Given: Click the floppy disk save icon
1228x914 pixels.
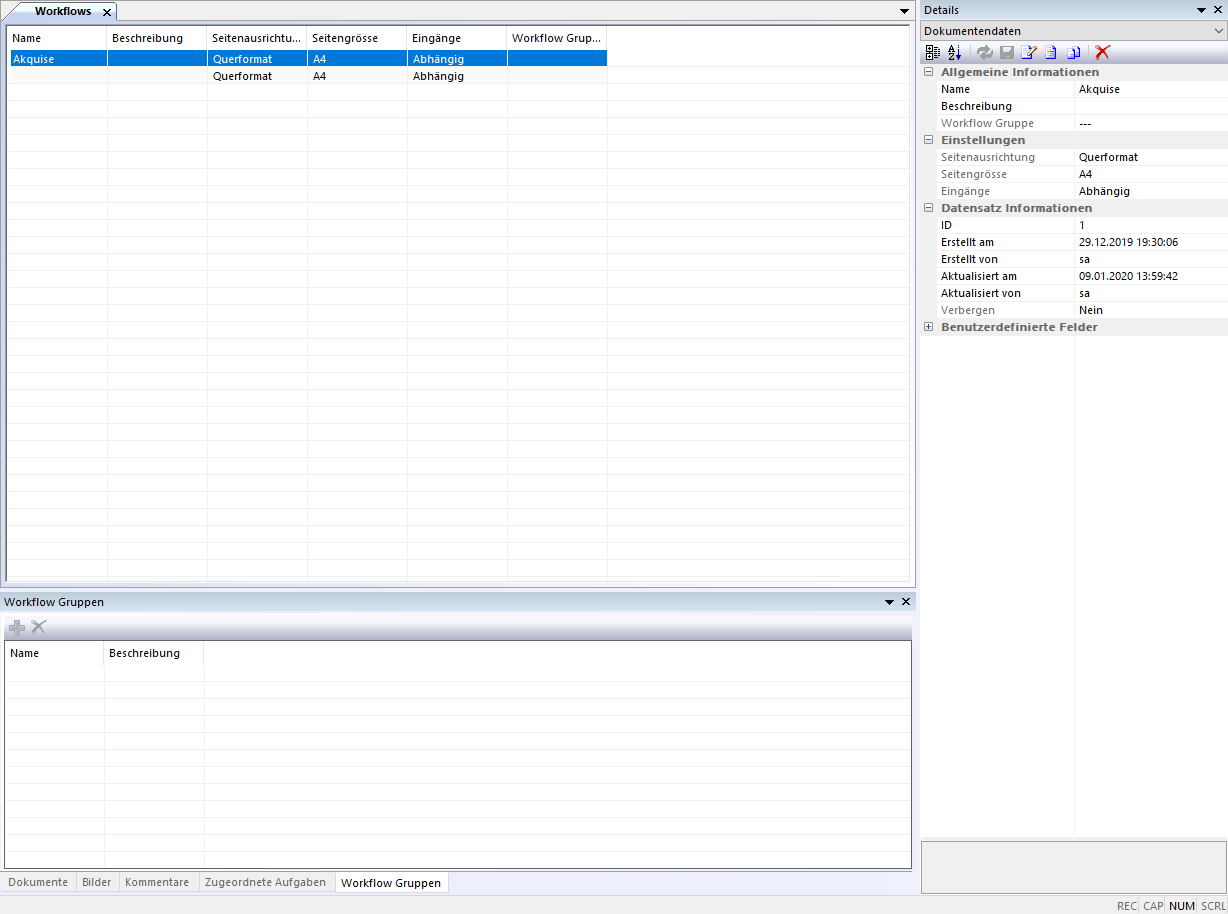Looking at the screenshot, I should [x=1007, y=52].
